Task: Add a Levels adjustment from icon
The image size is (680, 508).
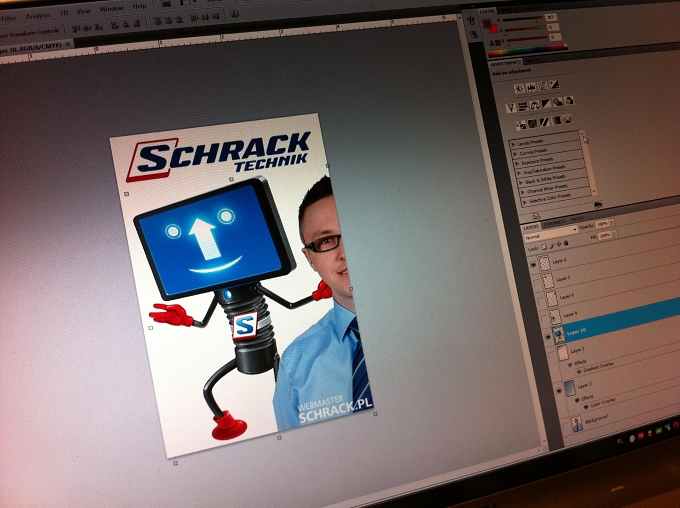Action: 531,88
